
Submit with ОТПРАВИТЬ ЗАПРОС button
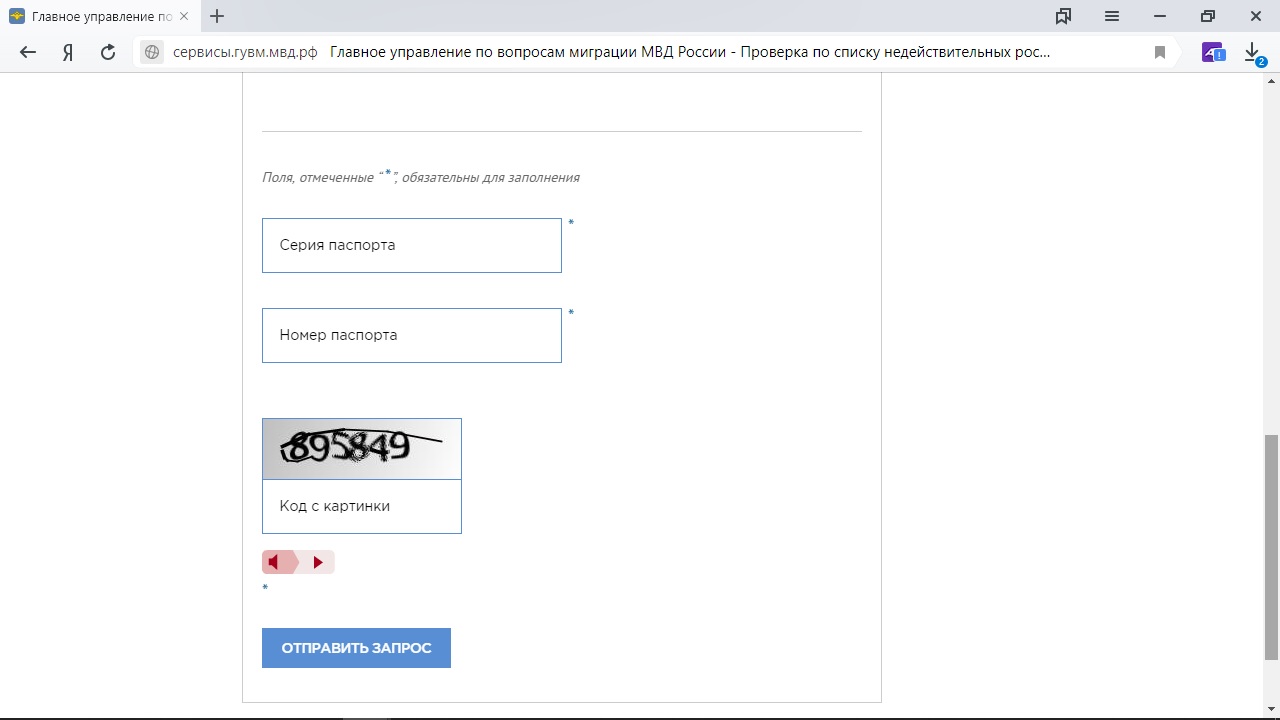(x=356, y=648)
